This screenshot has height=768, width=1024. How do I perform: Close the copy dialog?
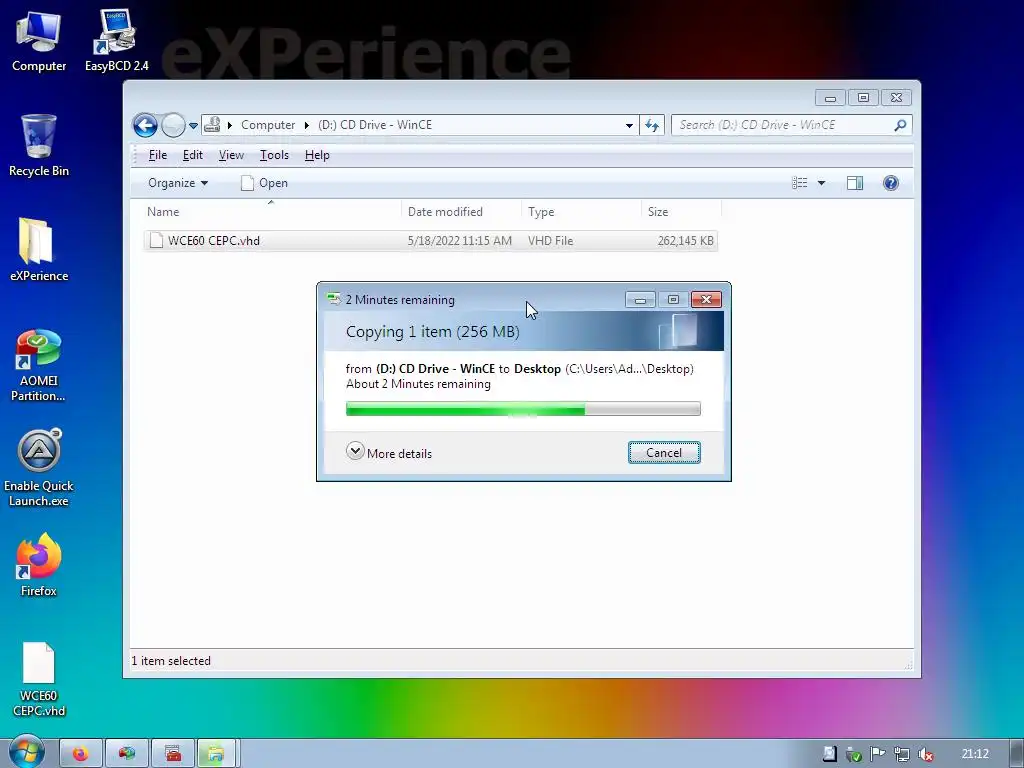706,299
